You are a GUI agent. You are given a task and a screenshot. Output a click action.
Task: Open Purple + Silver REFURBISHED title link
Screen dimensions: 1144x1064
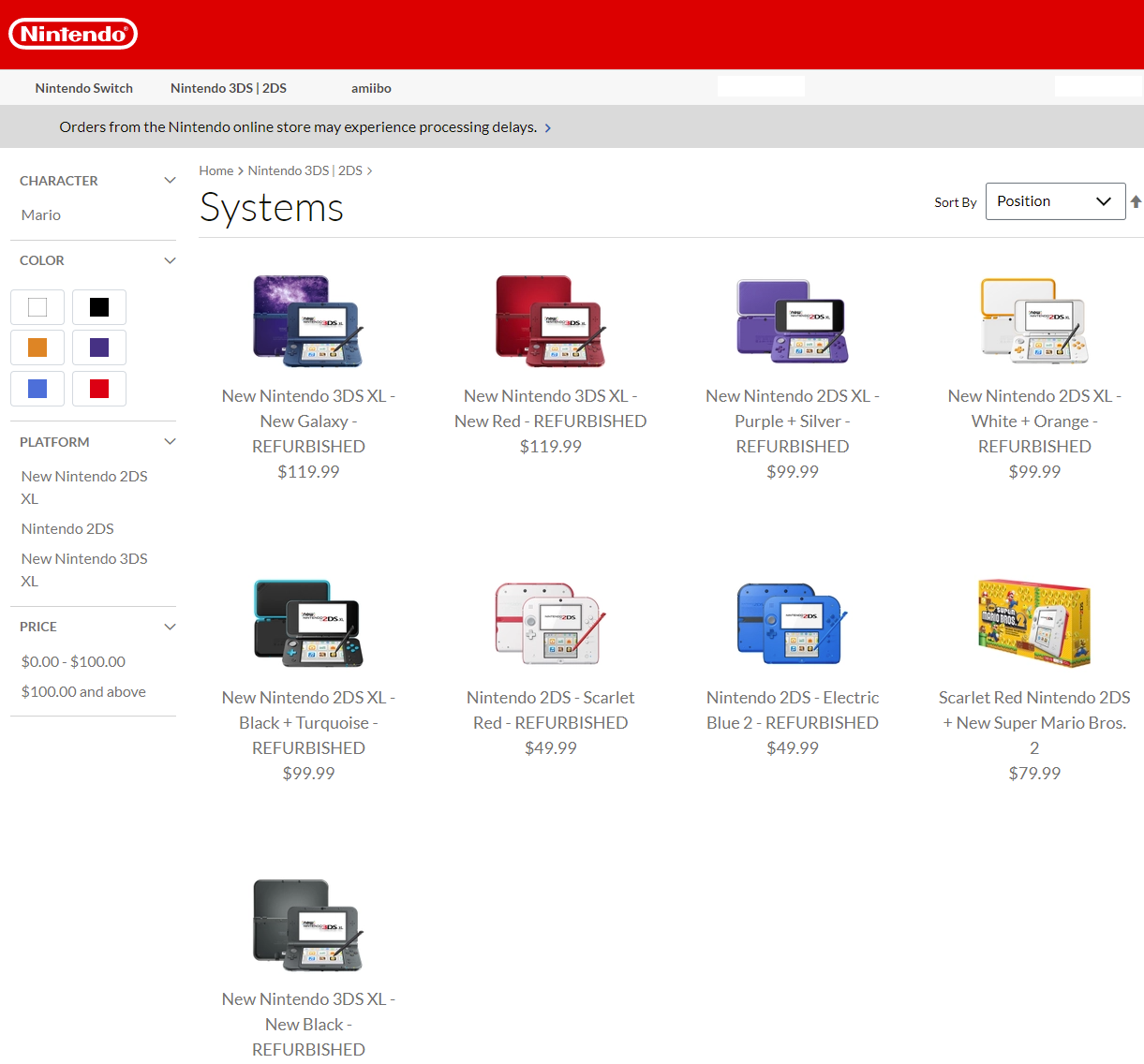[x=793, y=421]
